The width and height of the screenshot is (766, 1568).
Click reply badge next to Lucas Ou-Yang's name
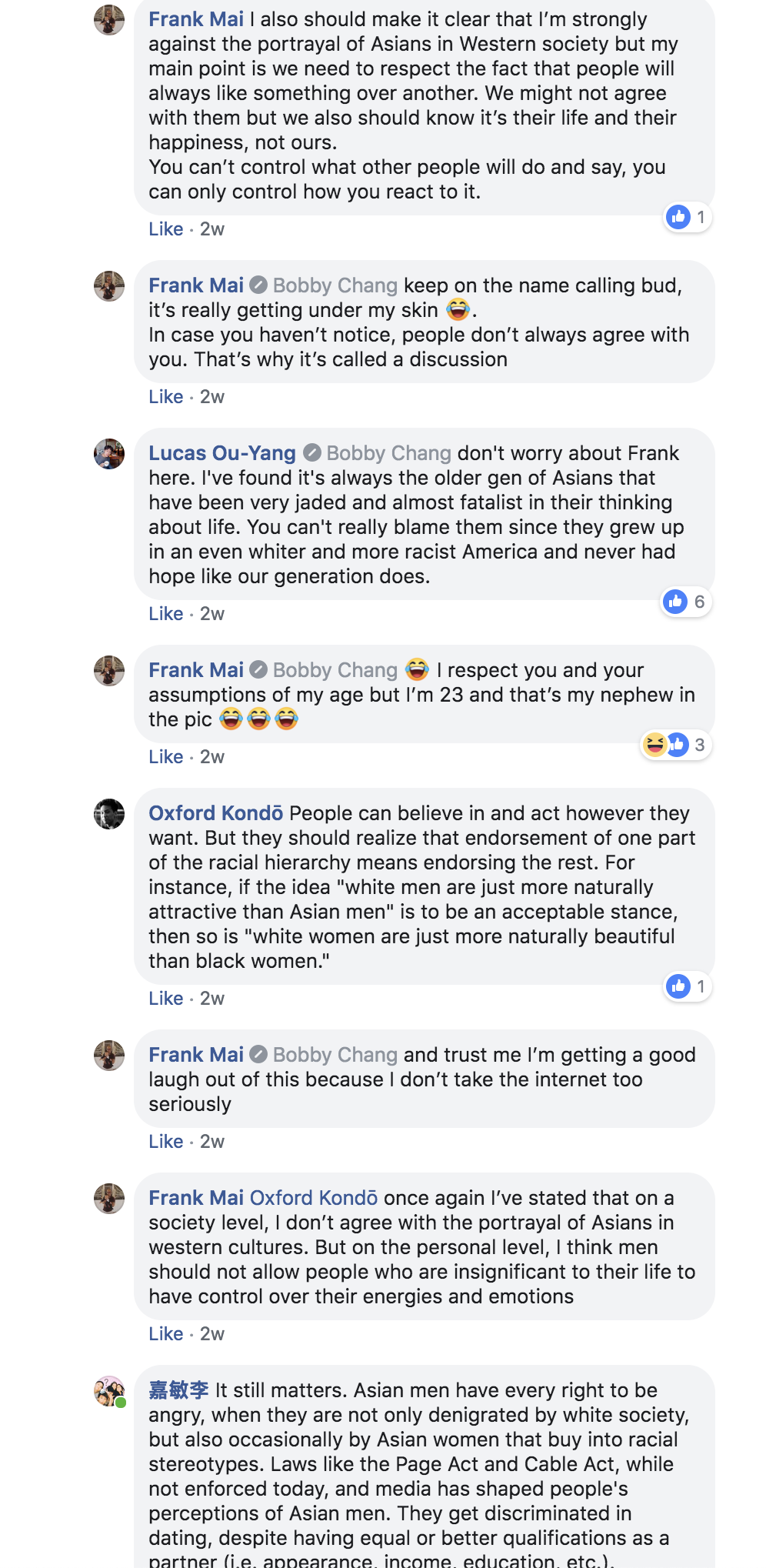(311, 452)
